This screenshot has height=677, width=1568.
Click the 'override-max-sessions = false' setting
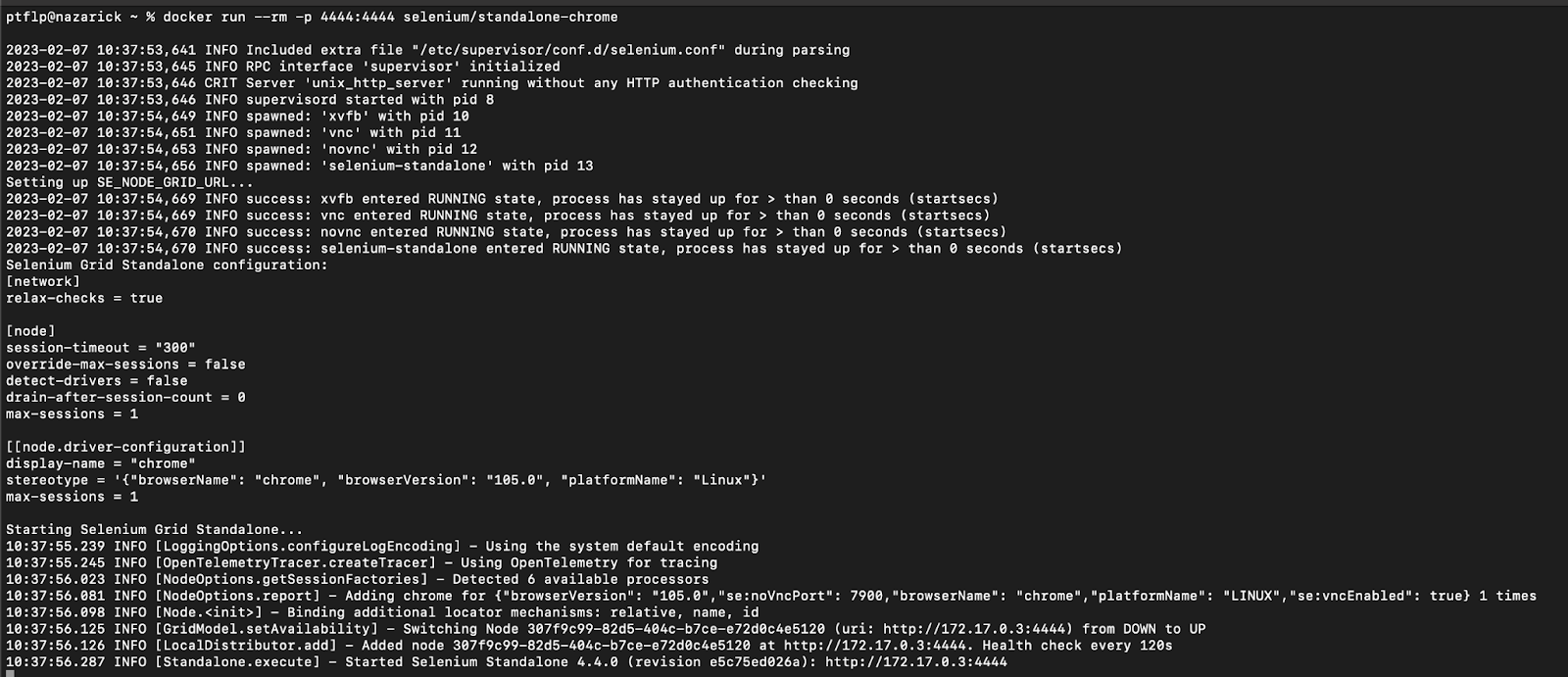125,364
